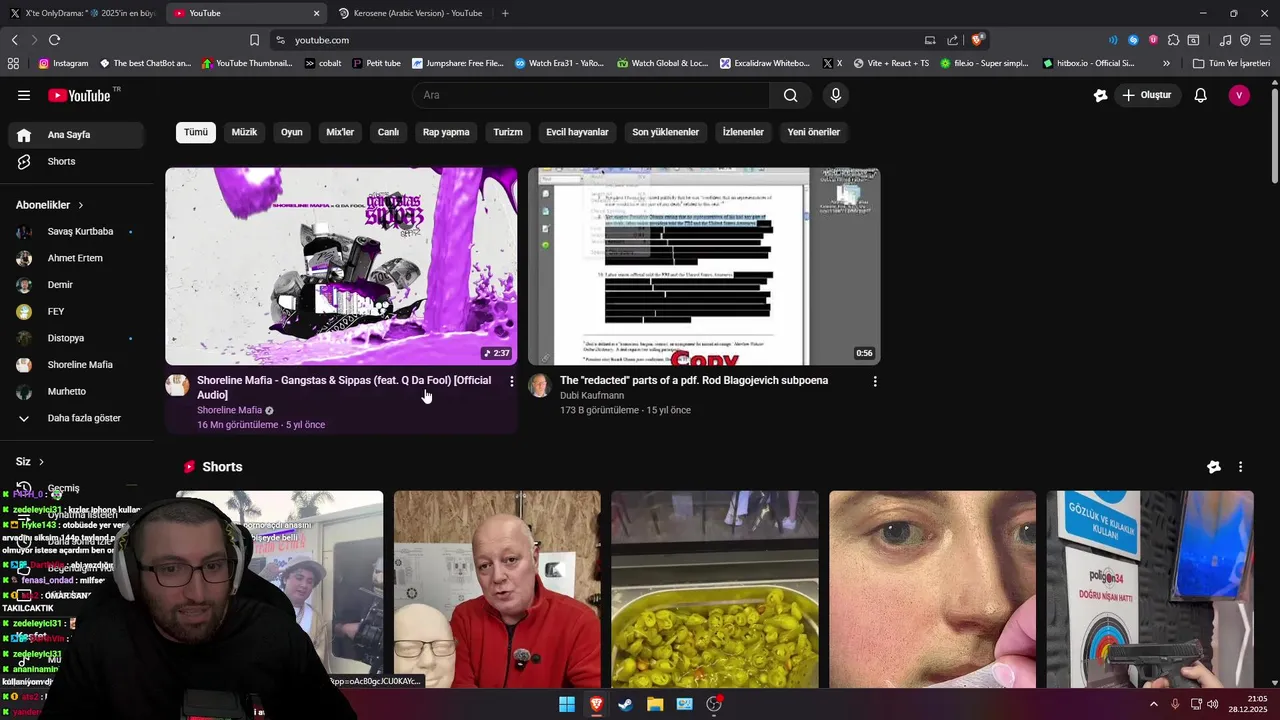This screenshot has width=1280, height=720.
Task: Open Tüm Yer İşaretleri bookmarks folder
Action: [x=1231, y=63]
